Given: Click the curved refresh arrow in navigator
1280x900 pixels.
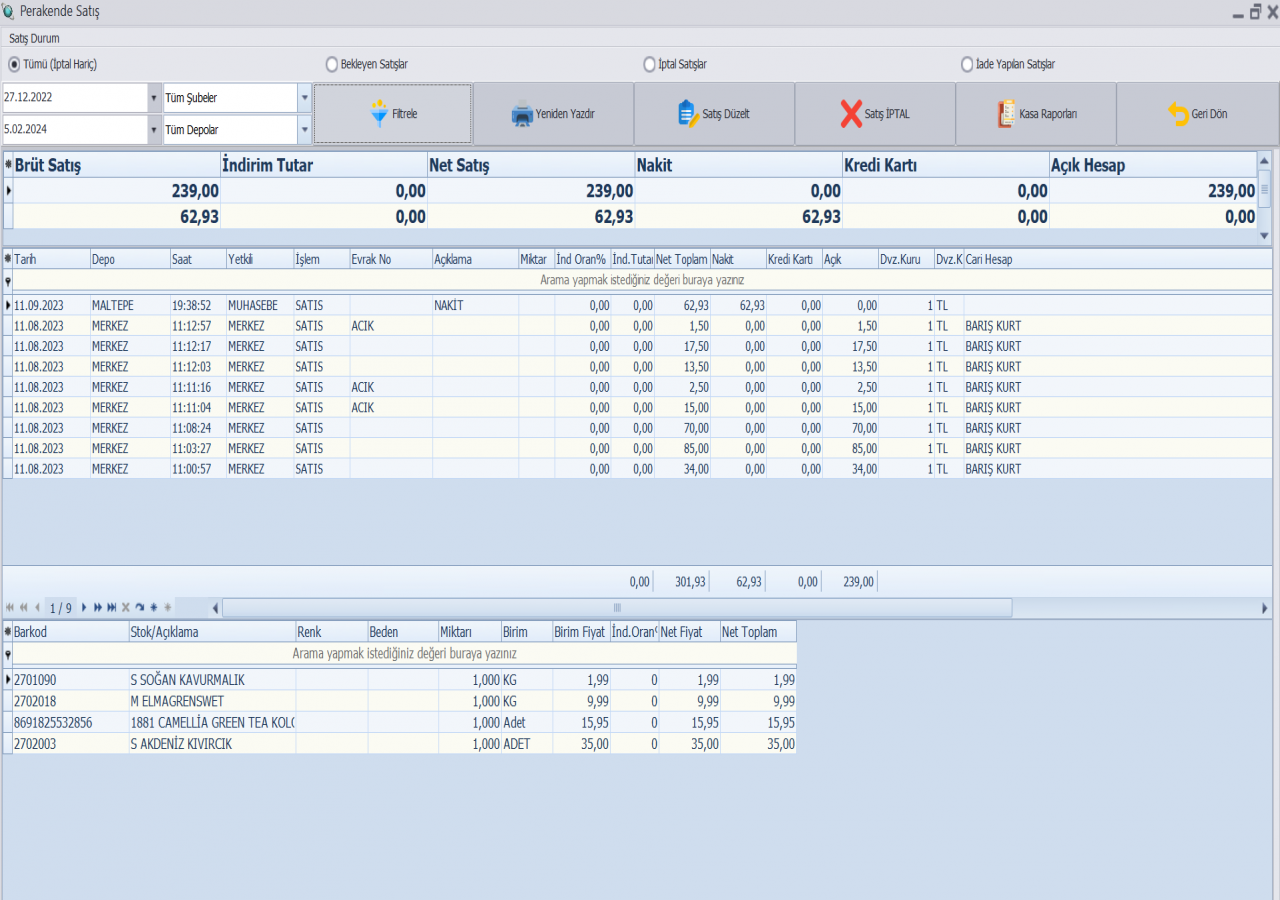Looking at the screenshot, I should click(x=140, y=607).
